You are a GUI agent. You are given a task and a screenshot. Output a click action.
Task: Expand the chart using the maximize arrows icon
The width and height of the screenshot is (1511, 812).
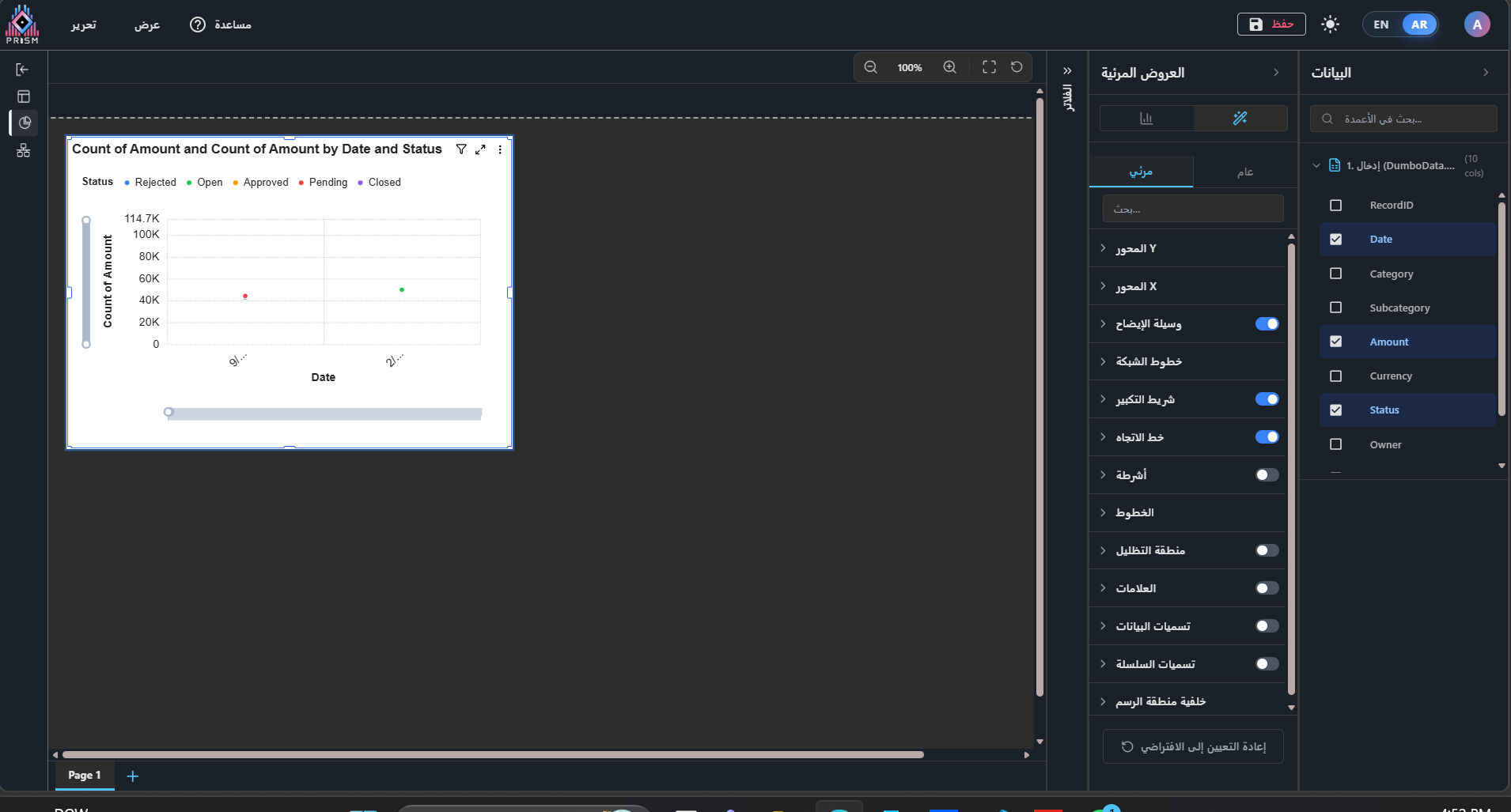coord(480,149)
